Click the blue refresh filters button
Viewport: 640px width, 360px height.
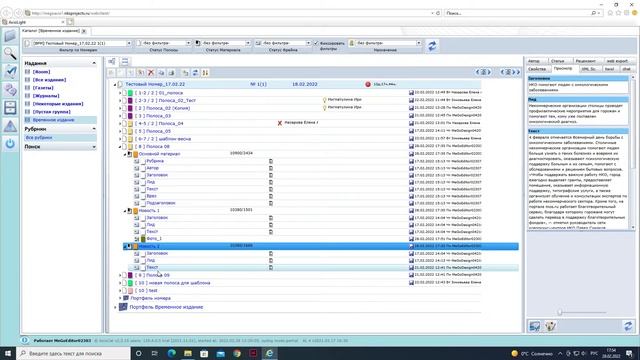[x=432, y=46]
